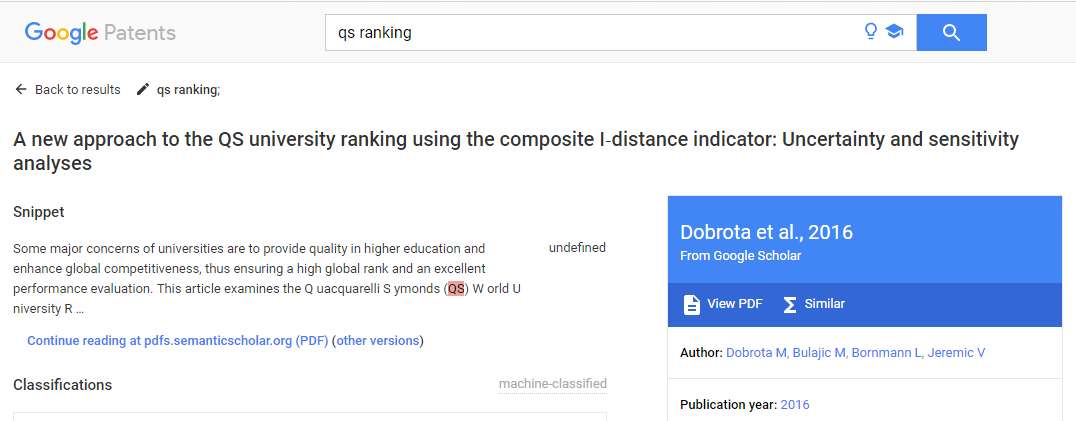Open author link Dobrota M
The width and height of the screenshot is (1076, 421).
tap(756, 352)
